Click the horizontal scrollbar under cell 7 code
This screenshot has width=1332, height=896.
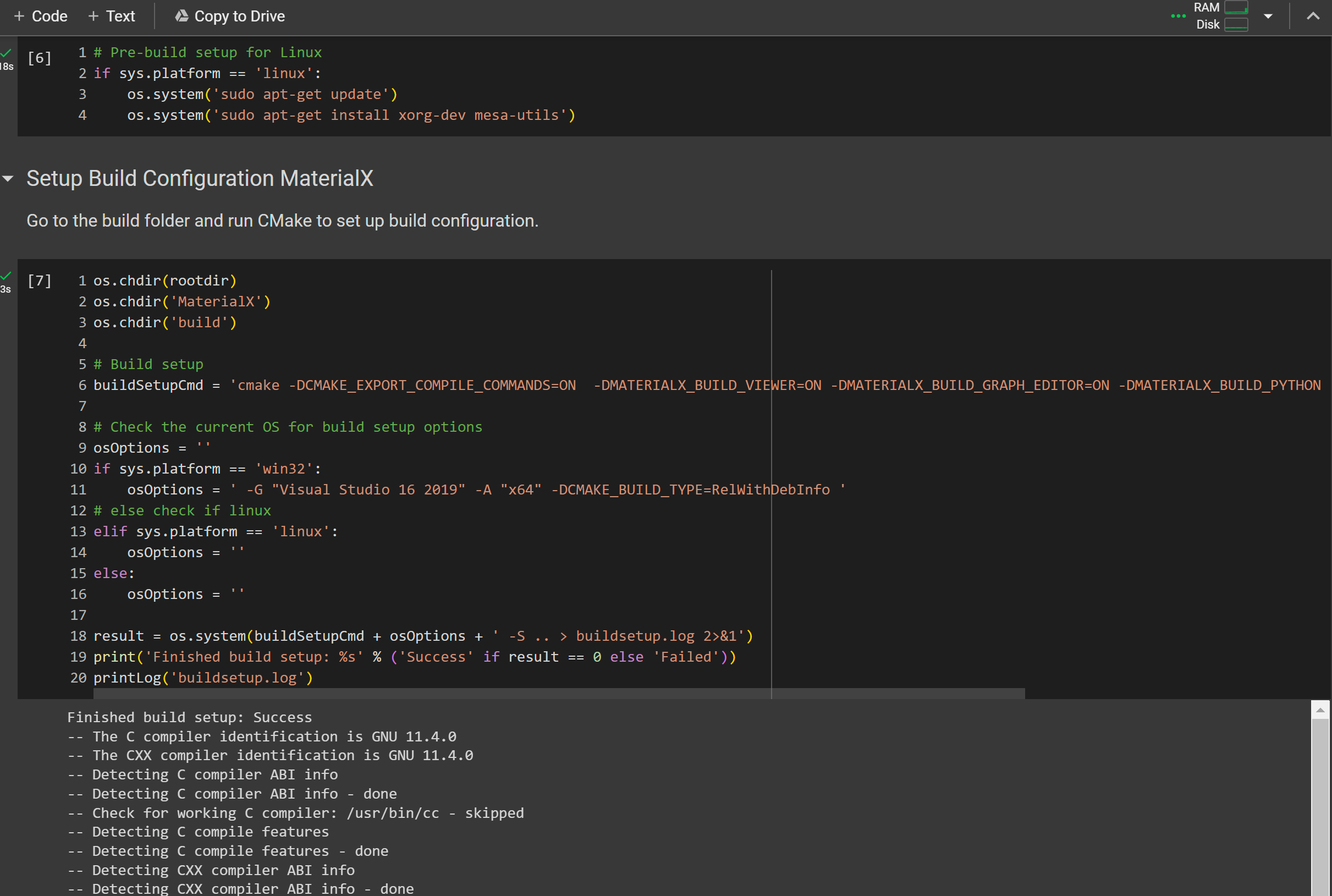pyautogui.click(x=559, y=693)
